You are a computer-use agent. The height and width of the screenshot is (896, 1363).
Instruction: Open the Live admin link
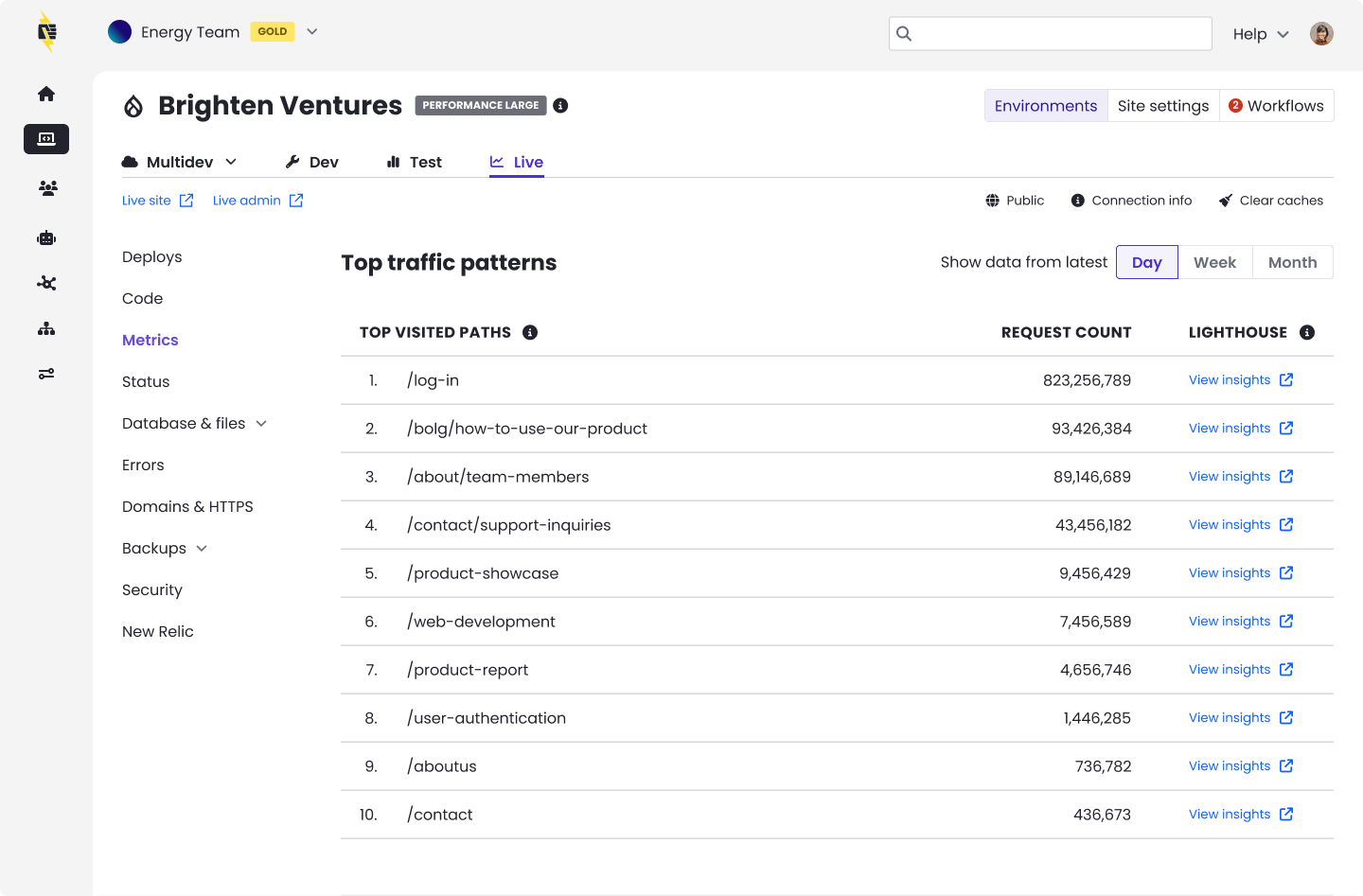point(257,201)
